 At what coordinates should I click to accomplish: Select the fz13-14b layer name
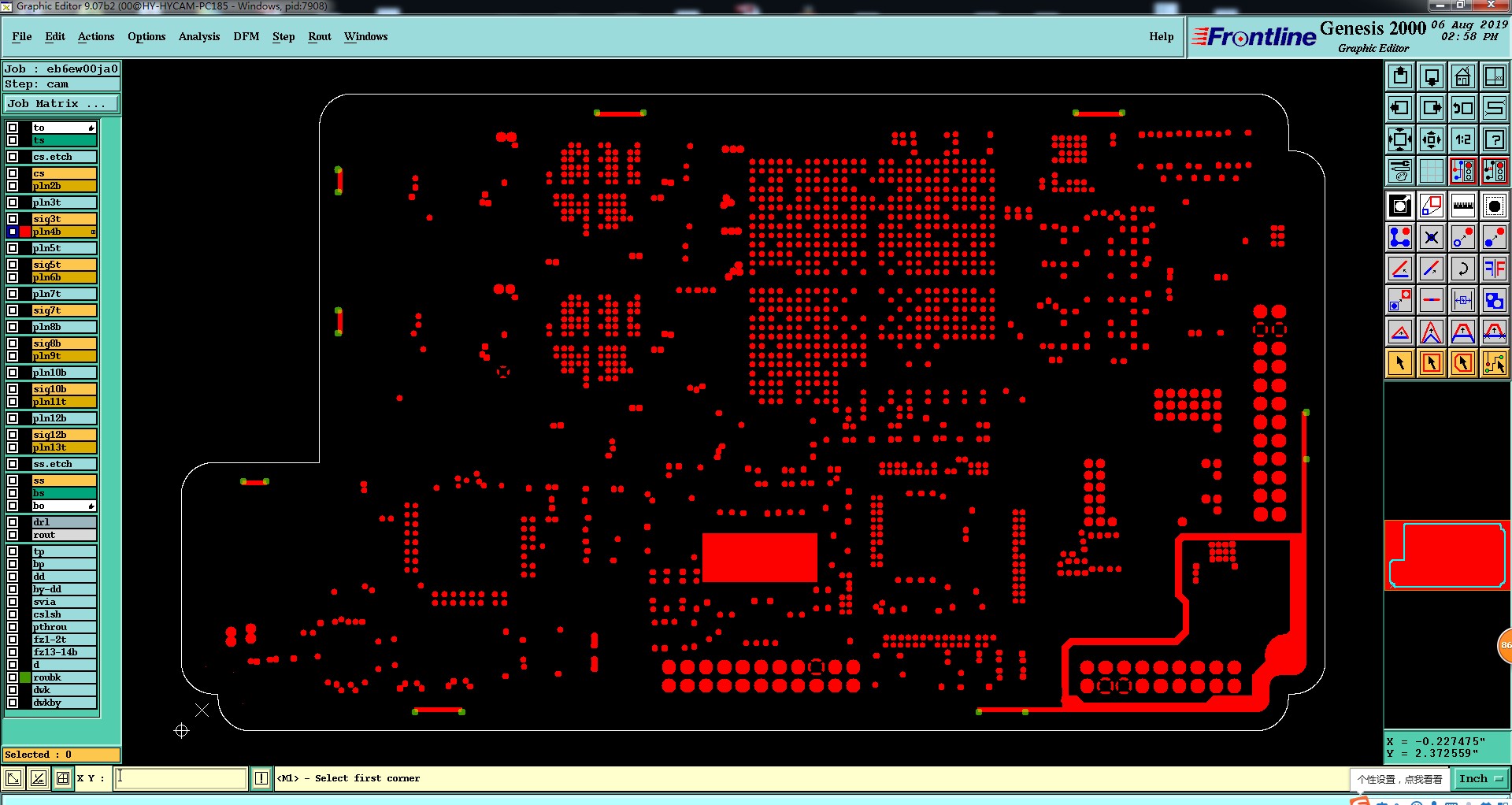(x=64, y=652)
